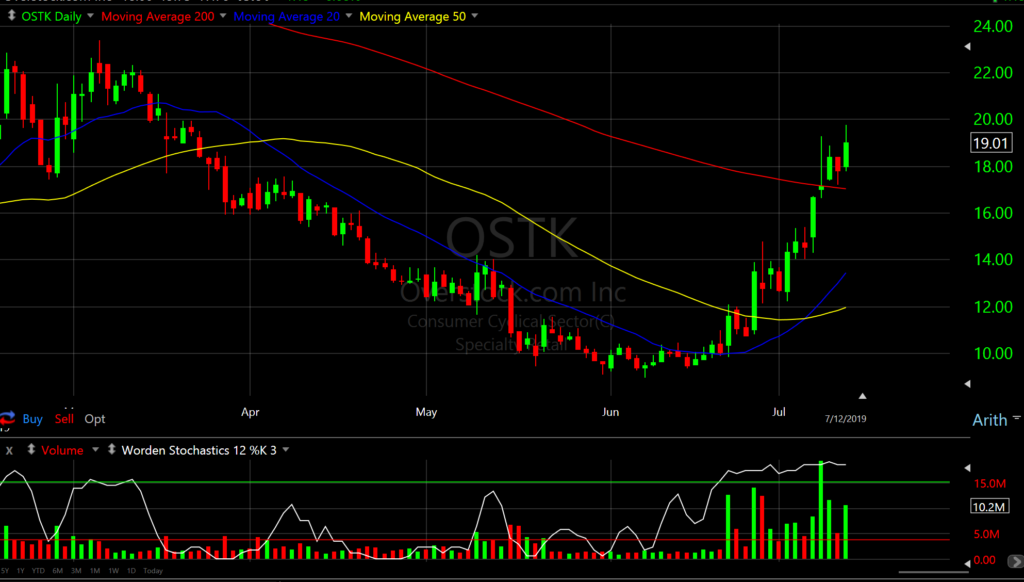
Task: Select the 1Y time range
Action: pos(20,571)
